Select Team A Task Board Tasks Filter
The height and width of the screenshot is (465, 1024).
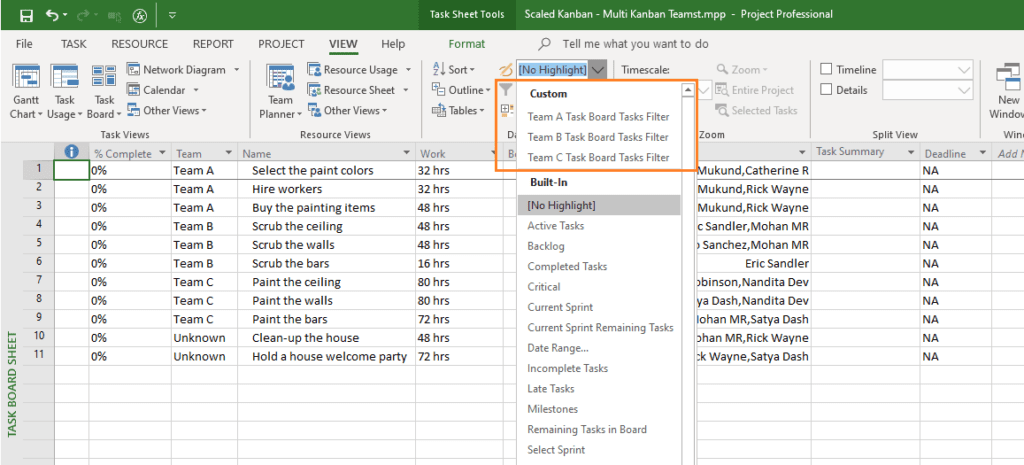coord(598,117)
